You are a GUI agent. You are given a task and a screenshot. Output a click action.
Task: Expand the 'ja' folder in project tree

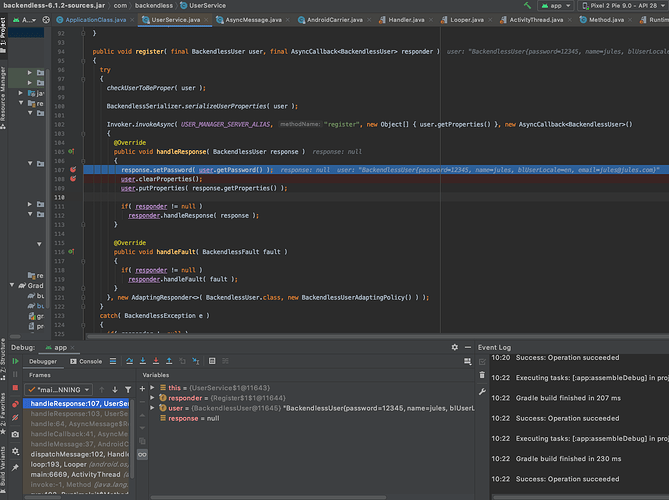20,93
